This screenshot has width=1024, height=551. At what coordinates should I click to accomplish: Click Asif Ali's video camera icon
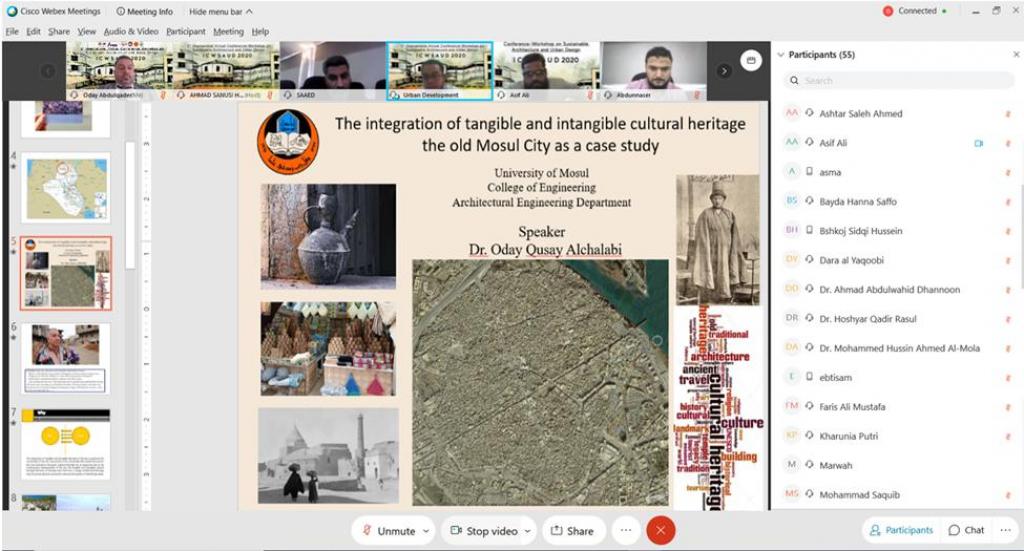(979, 143)
